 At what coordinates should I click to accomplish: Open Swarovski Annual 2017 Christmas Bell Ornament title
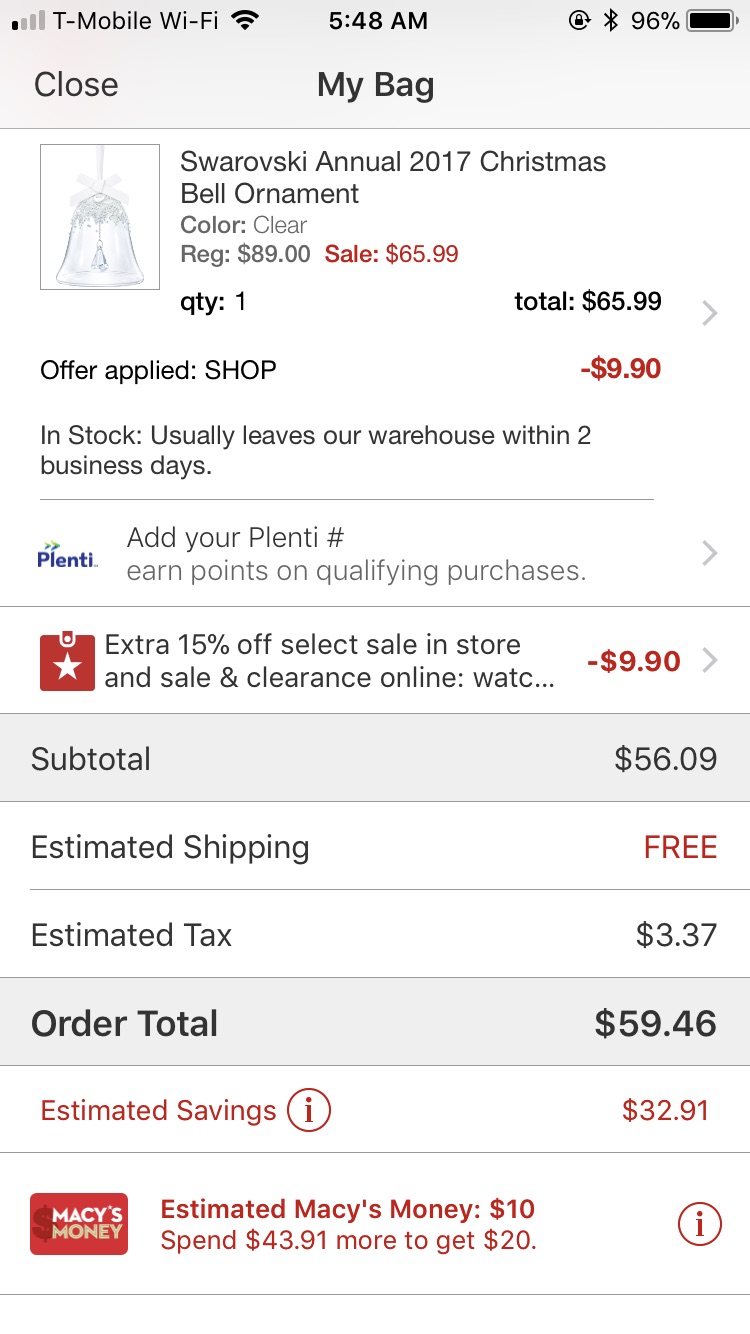[393, 177]
